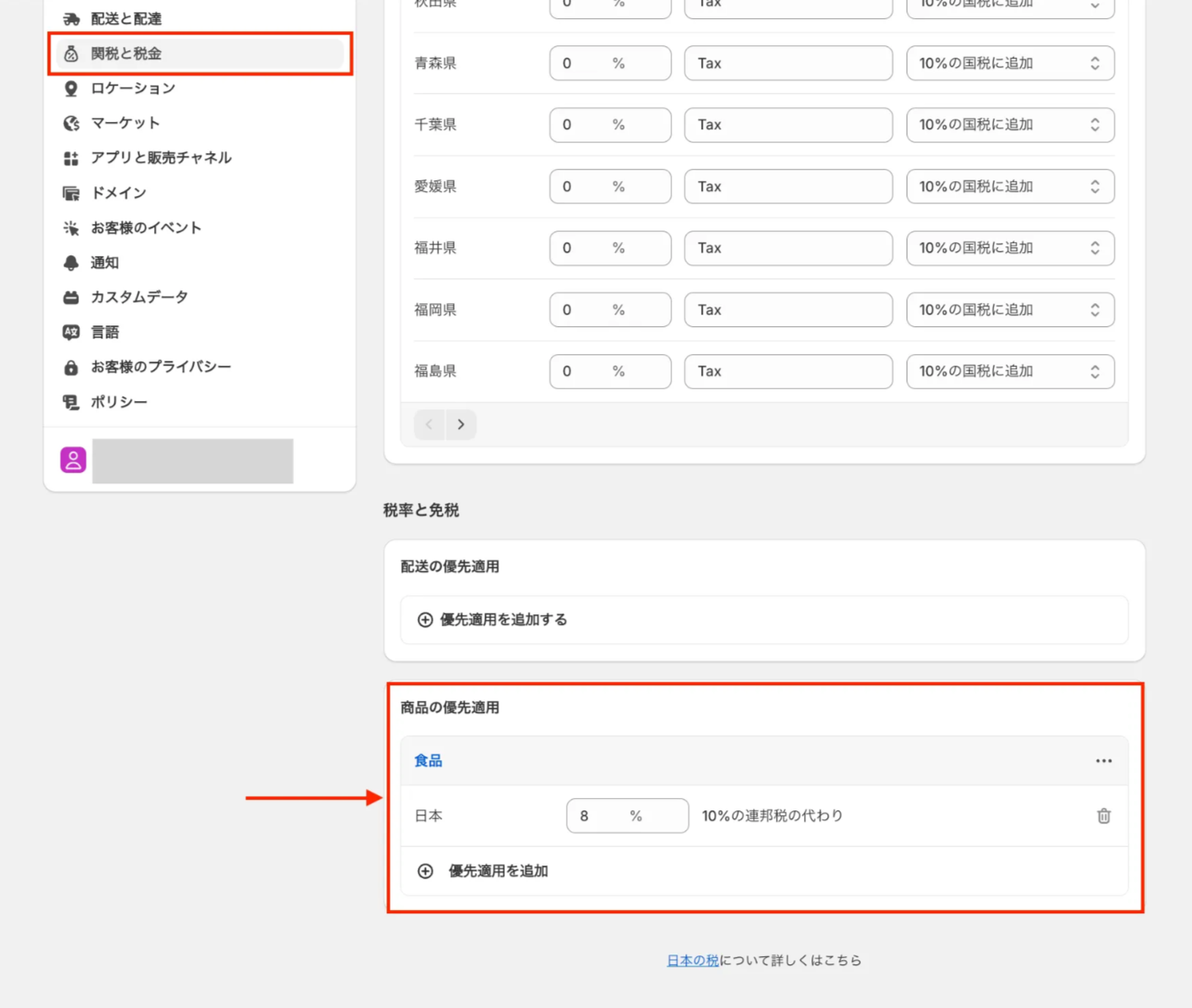Open tax type dropdown for 愛媛県
The image size is (1192, 1008).
(1011, 187)
